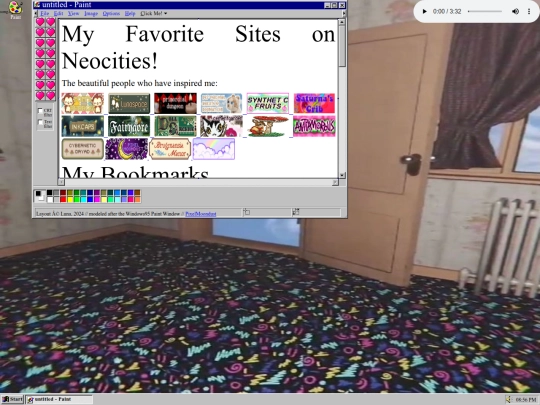The width and height of the screenshot is (540, 405).
Task: Open the Image menu
Action: click(91, 13)
